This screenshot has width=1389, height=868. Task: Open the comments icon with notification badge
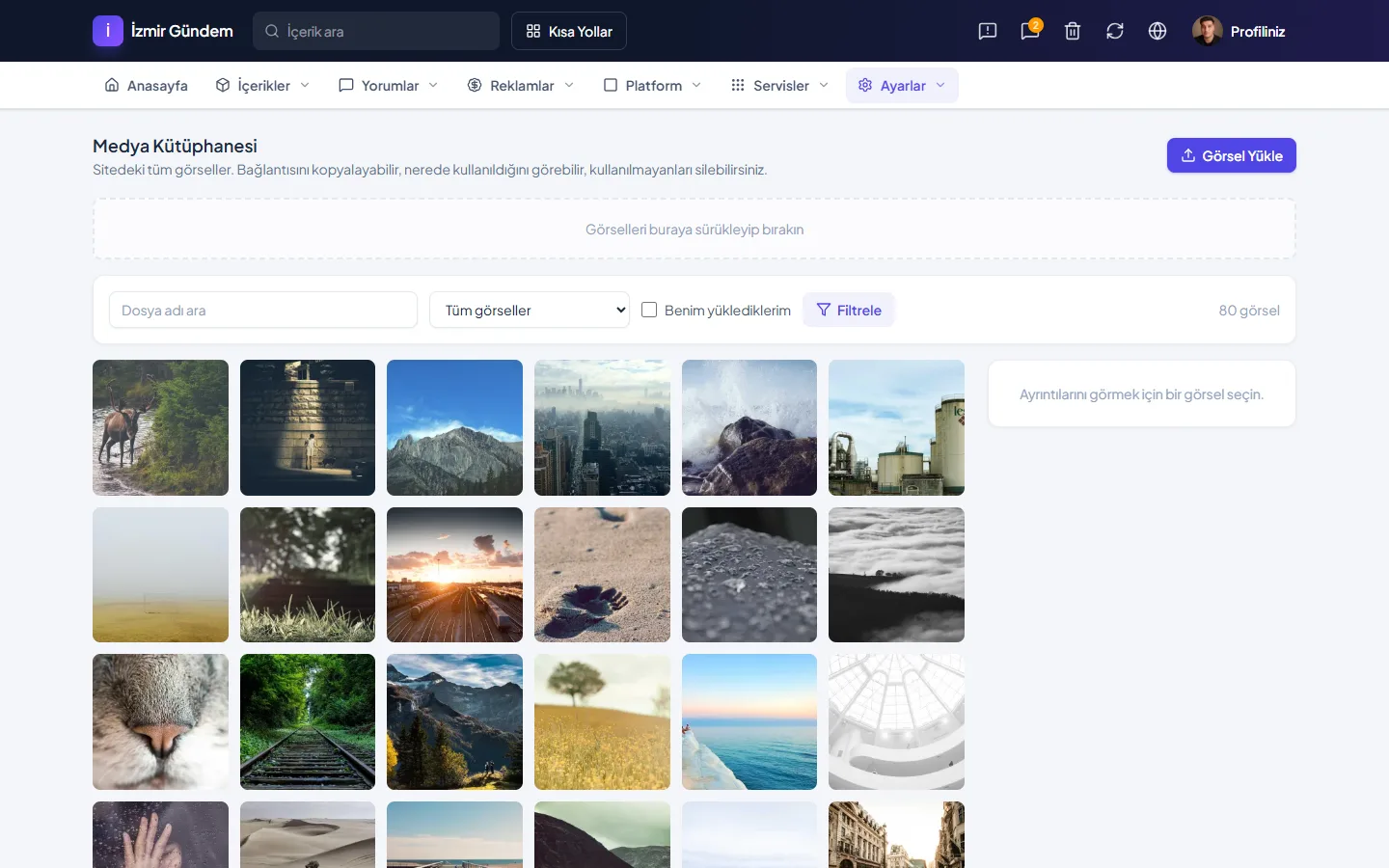pos(1030,31)
